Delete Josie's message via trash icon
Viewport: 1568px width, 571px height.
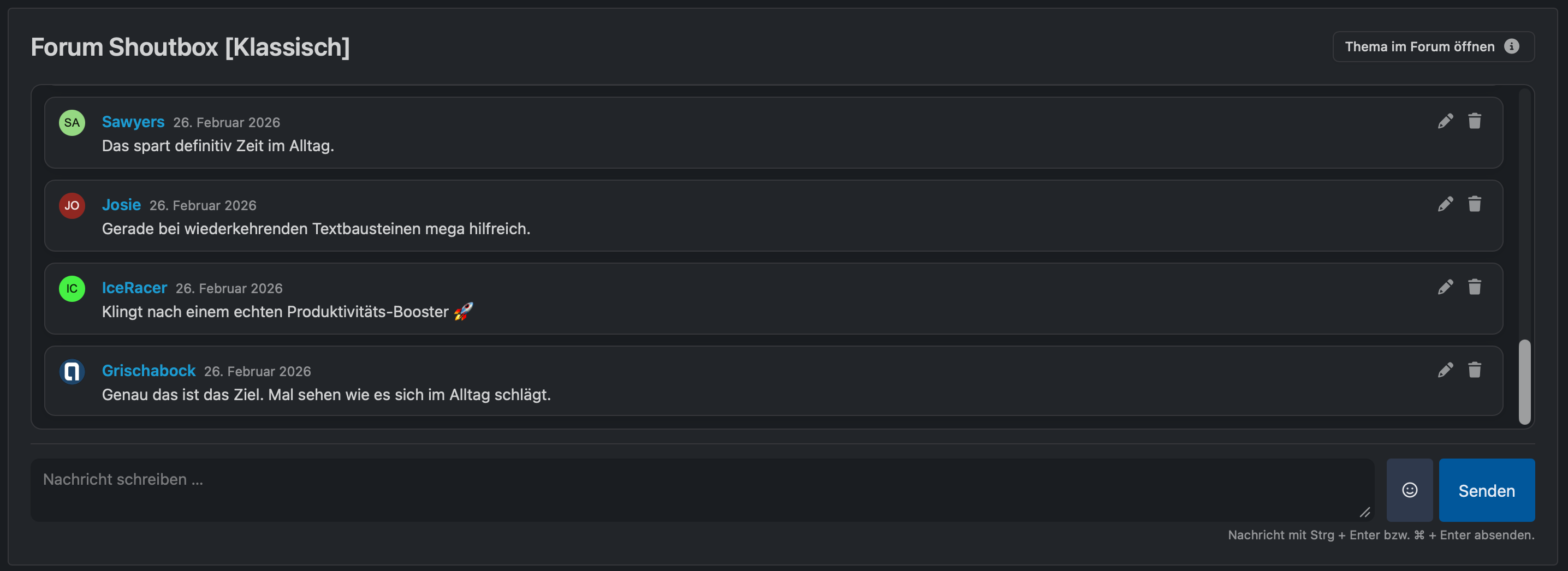click(1474, 204)
